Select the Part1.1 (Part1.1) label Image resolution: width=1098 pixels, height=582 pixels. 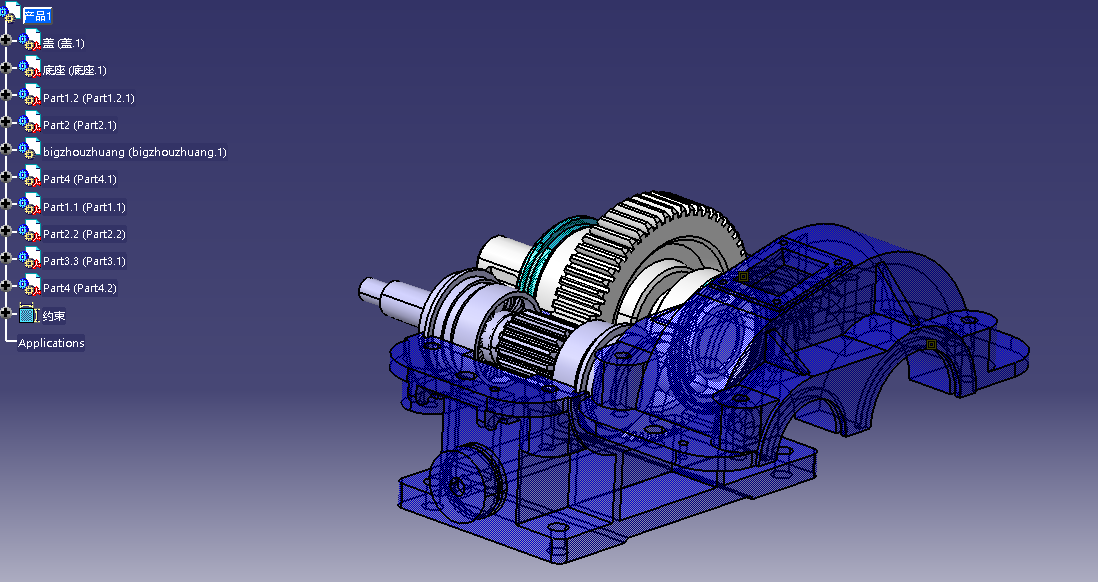[85, 207]
